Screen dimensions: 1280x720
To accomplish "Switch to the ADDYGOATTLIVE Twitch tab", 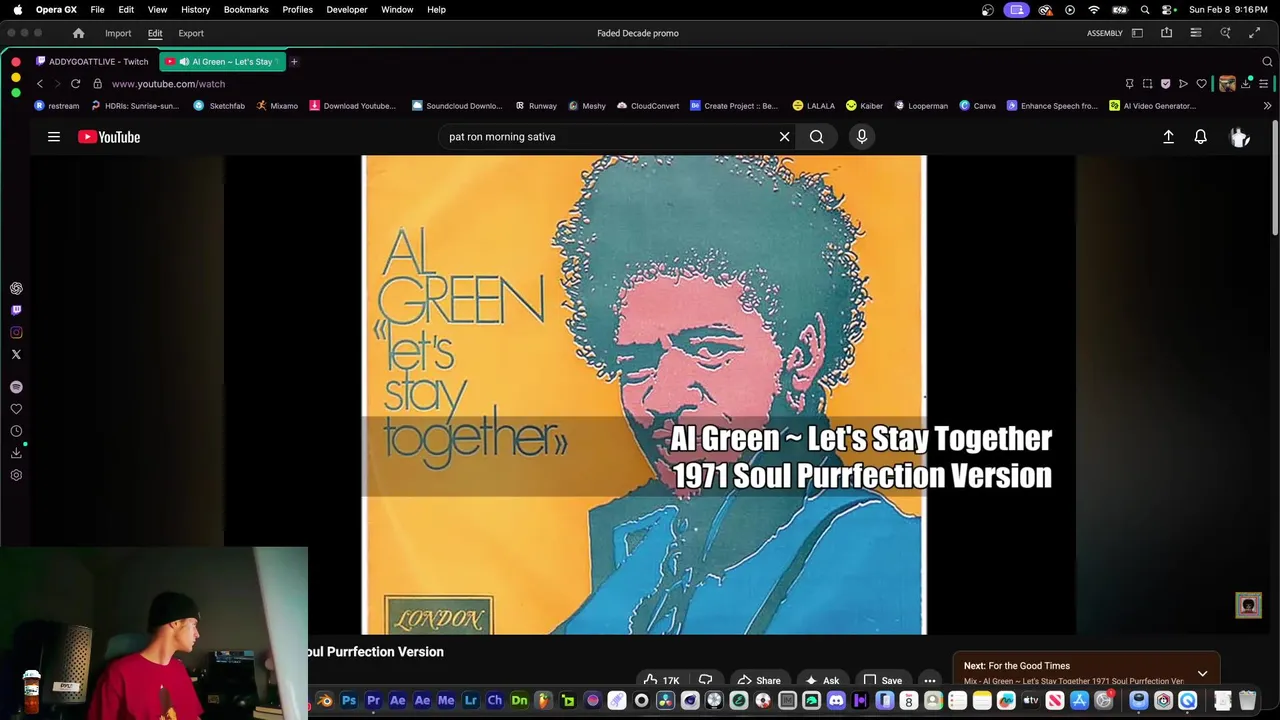I will click(91, 61).
